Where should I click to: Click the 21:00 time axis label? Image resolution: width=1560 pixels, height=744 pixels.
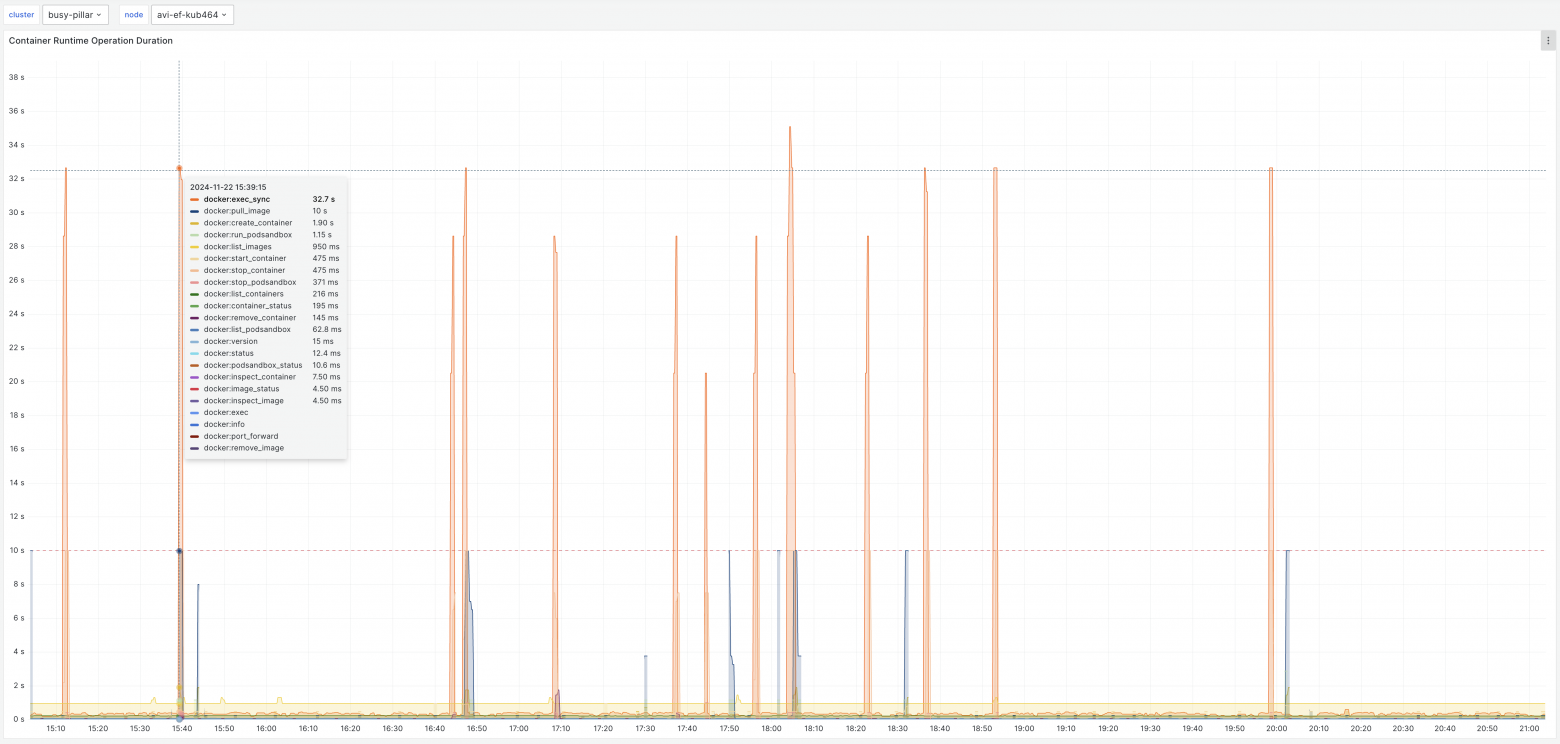click(1528, 729)
